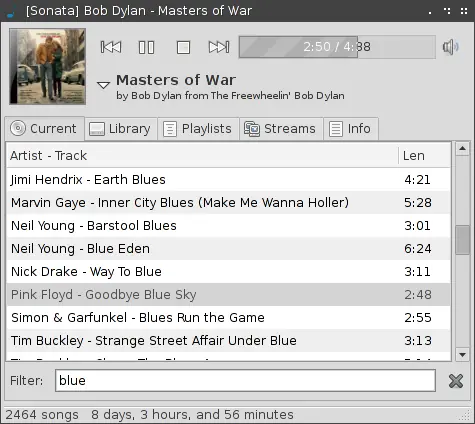This screenshot has height=424, width=475.
Task: Seek in the song progress bar
Action: click(x=337, y=47)
